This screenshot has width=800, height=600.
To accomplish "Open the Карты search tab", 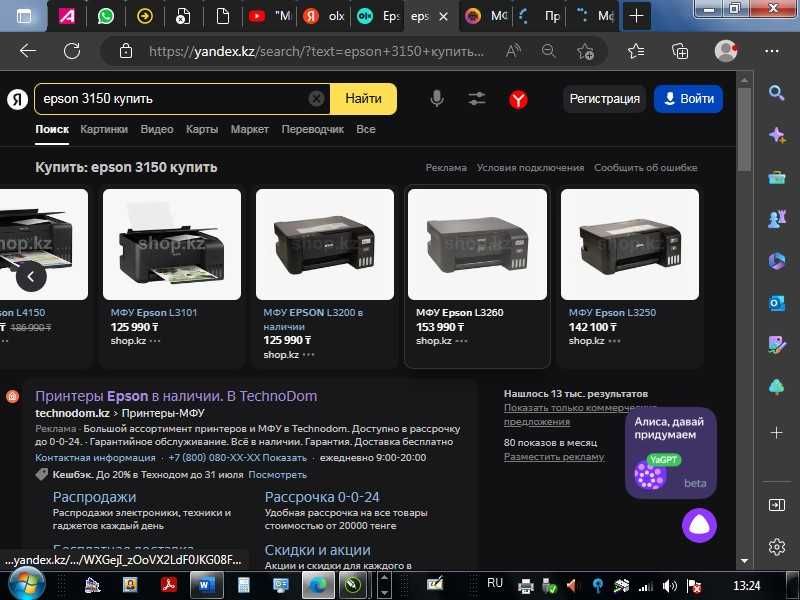I will [202, 129].
